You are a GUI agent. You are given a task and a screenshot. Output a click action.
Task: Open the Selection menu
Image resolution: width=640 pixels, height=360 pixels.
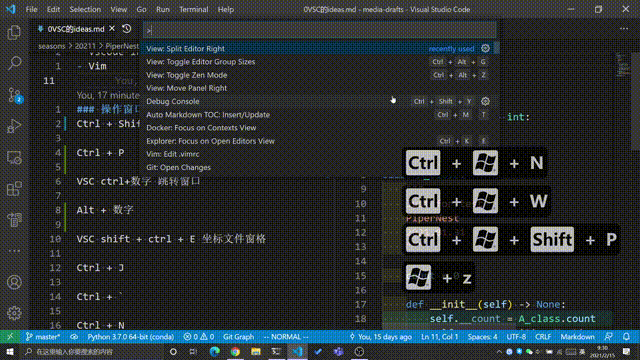click(85, 9)
